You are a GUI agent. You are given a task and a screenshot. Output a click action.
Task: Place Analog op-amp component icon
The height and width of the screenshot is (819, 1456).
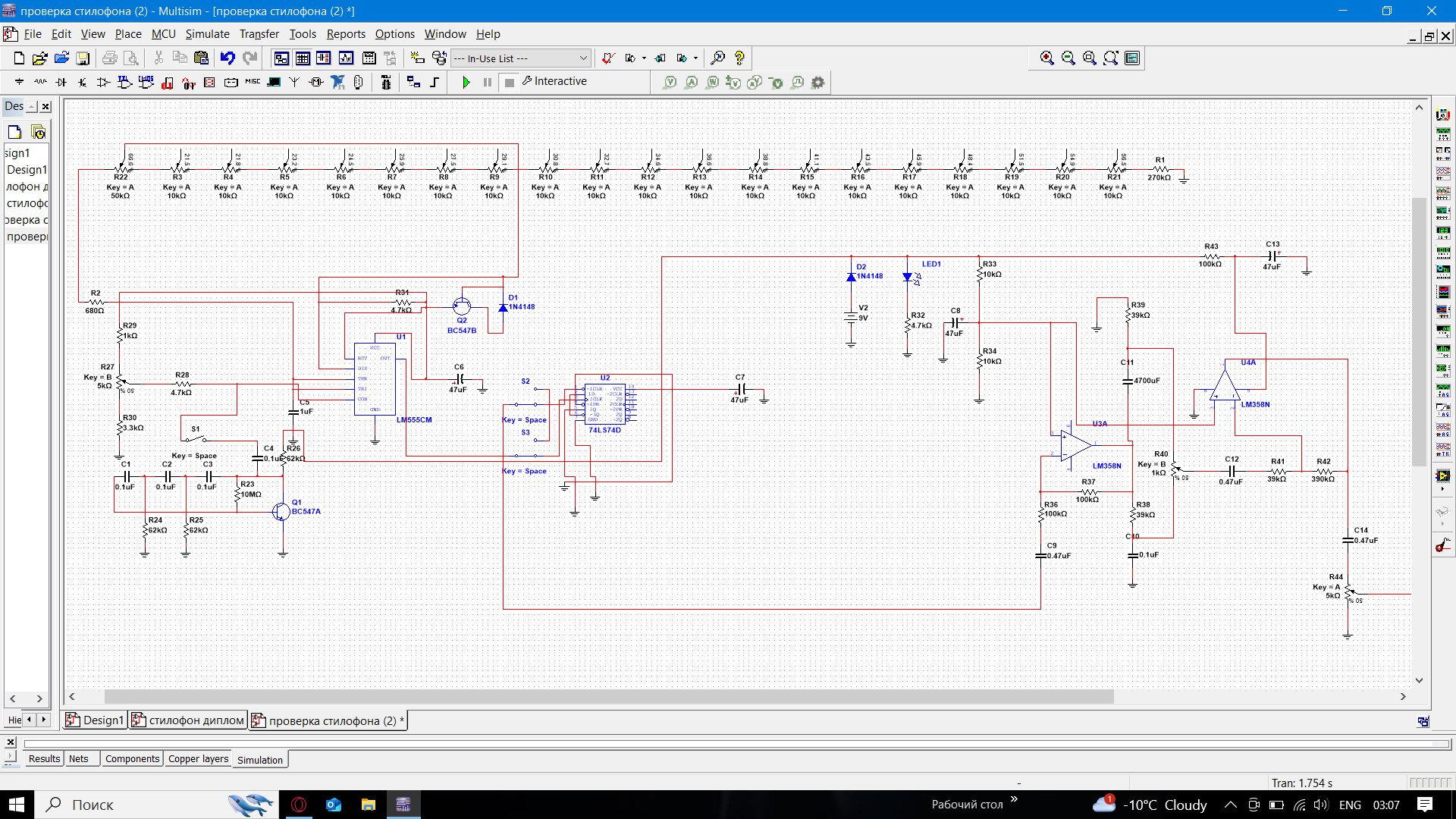(103, 82)
